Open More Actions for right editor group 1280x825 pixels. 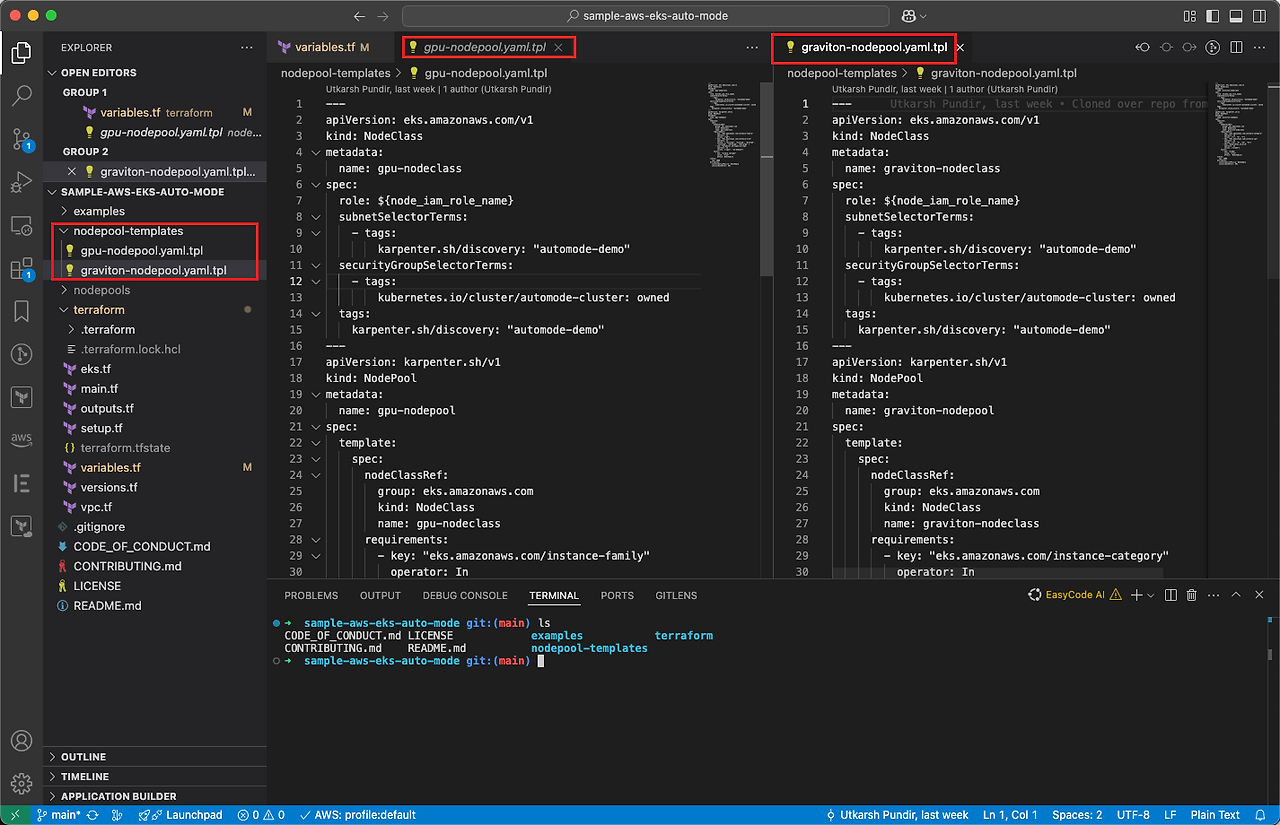pos(1259,47)
